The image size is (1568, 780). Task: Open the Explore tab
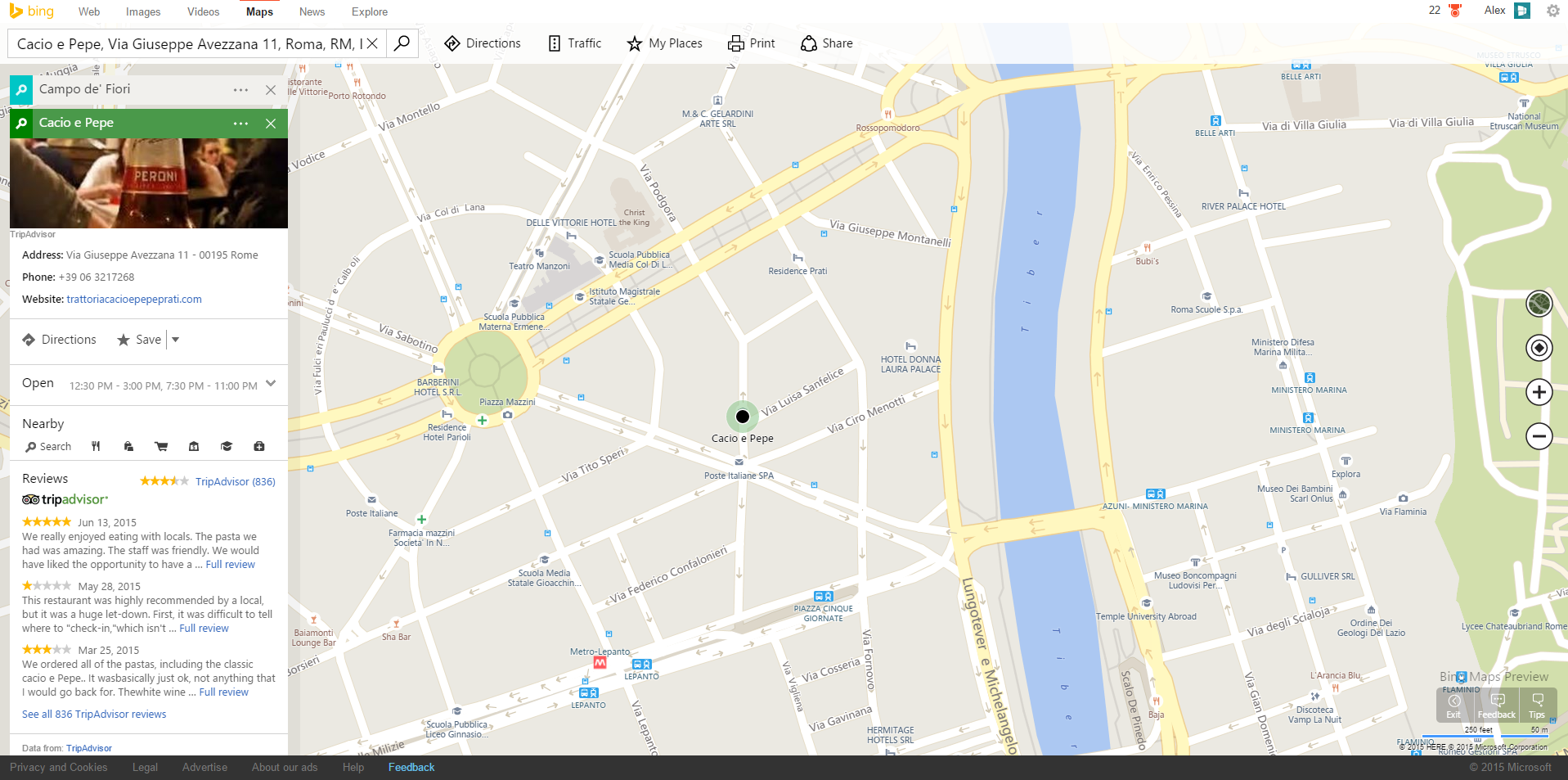(x=370, y=11)
